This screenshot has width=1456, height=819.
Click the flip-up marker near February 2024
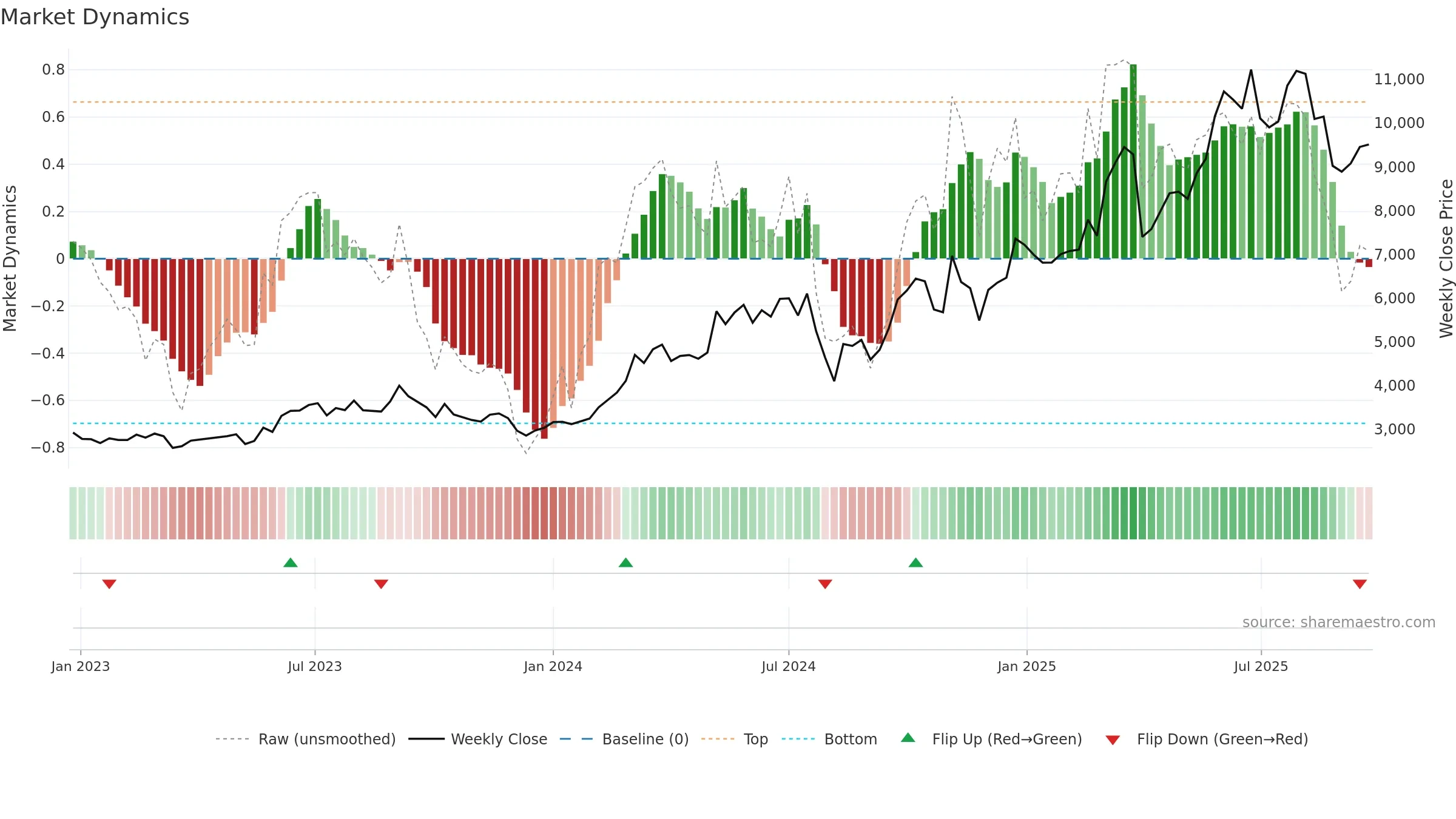pyautogui.click(x=625, y=562)
